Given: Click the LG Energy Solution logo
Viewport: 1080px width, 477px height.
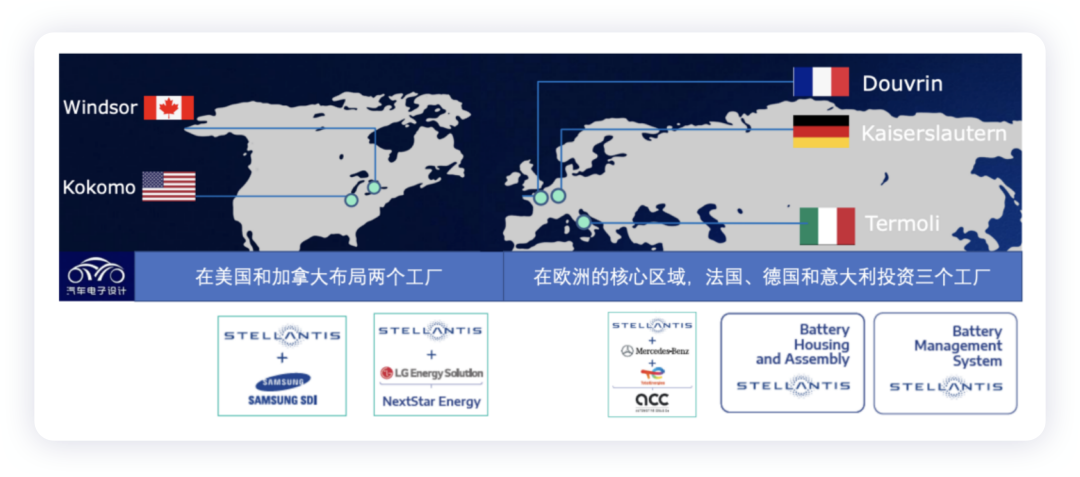Looking at the screenshot, I should pos(431,373).
